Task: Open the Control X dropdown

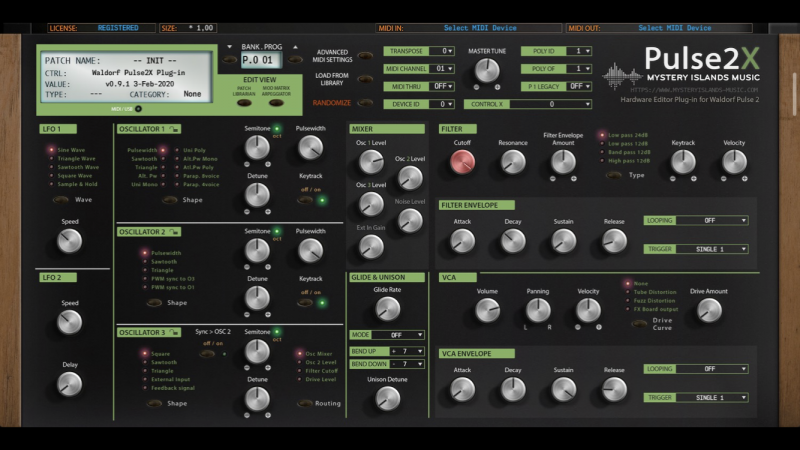Action: tap(528, 104)
